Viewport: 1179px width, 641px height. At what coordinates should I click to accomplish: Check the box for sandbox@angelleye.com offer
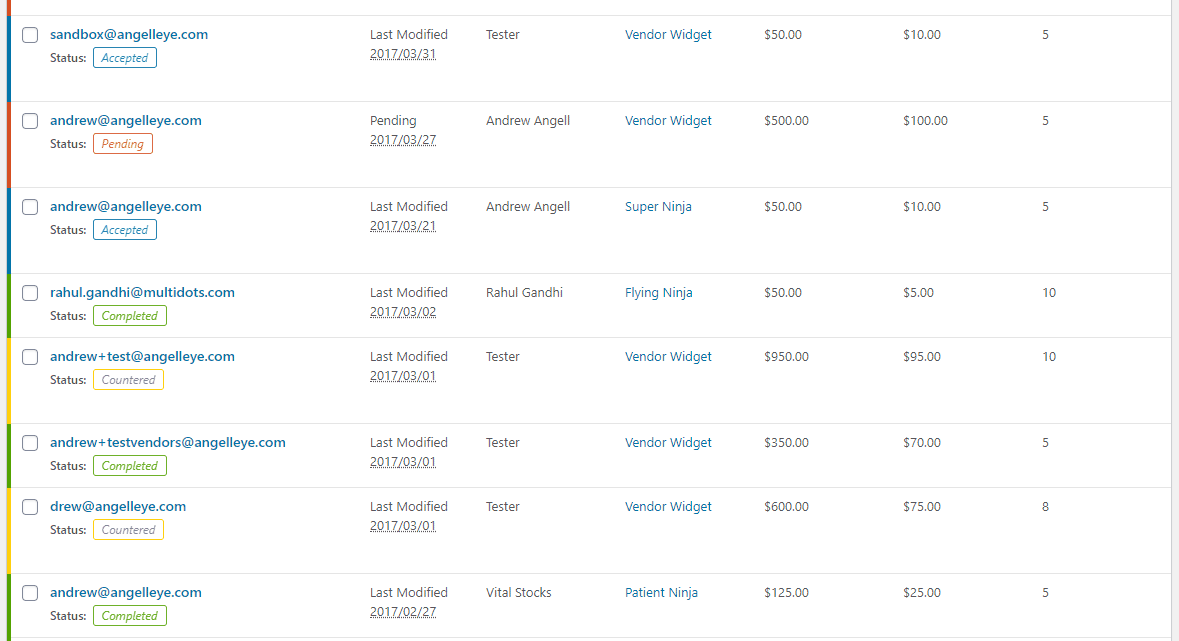click(x=30, y=35)
